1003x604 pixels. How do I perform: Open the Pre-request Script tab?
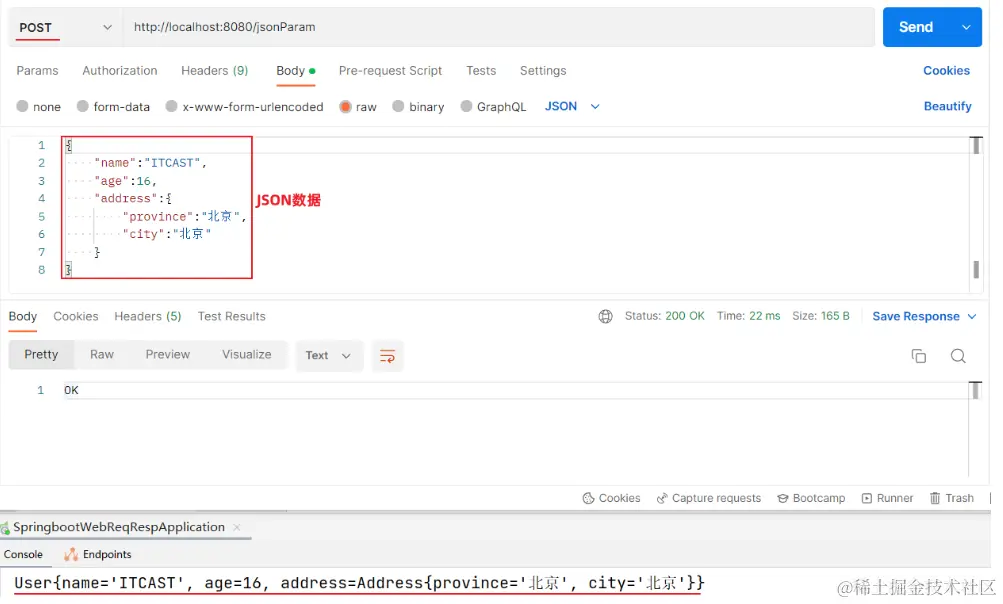click(390, 70)
